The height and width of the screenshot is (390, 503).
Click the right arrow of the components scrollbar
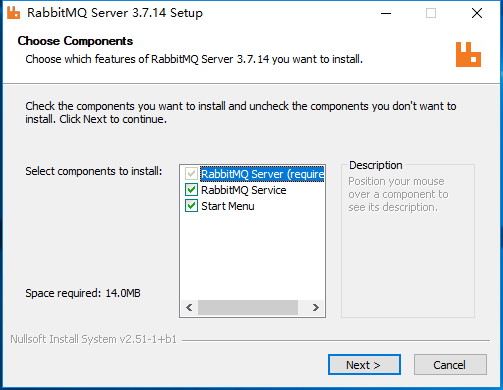(x=315, y=307)
